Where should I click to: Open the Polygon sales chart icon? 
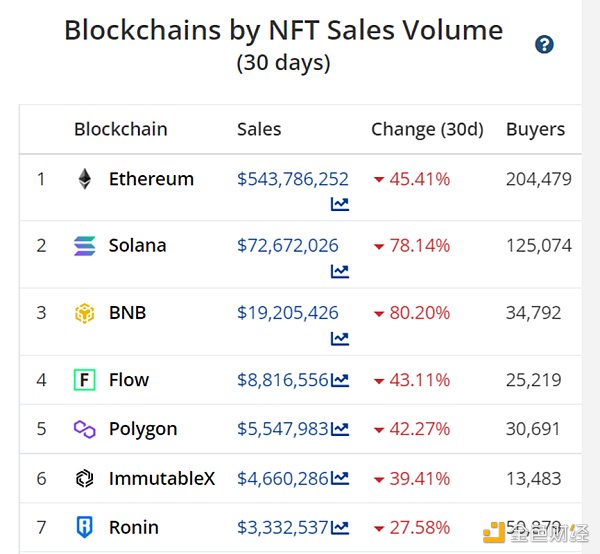340,429
